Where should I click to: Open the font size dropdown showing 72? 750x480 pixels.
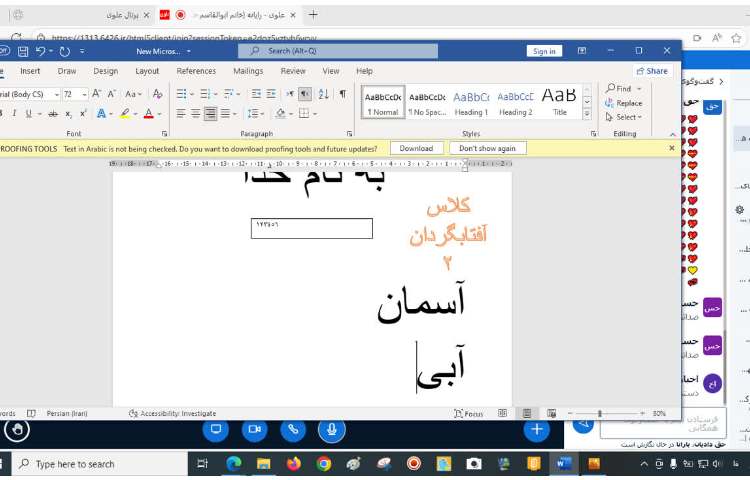point(84,95)
